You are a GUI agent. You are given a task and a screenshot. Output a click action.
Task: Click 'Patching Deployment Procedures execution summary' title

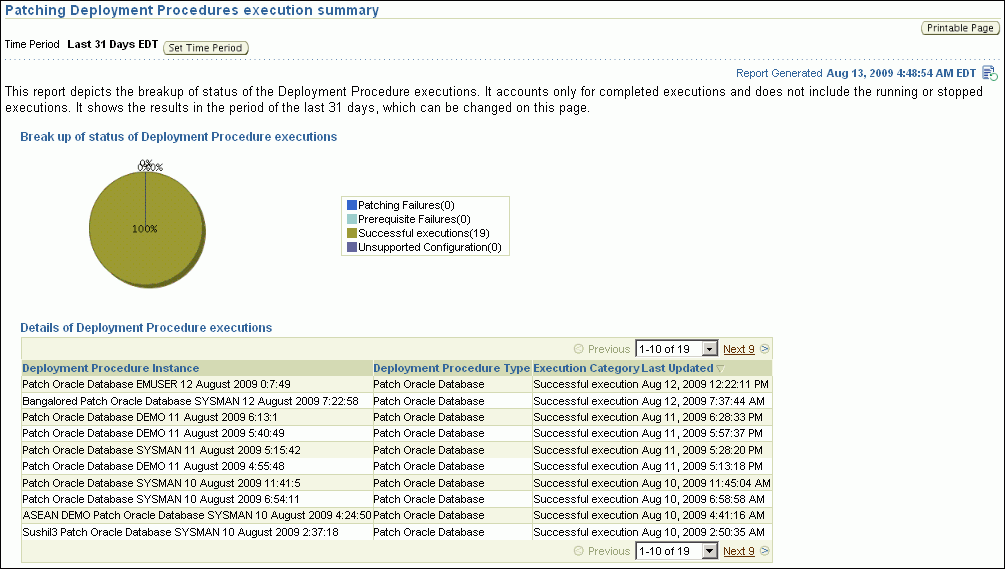192,10
